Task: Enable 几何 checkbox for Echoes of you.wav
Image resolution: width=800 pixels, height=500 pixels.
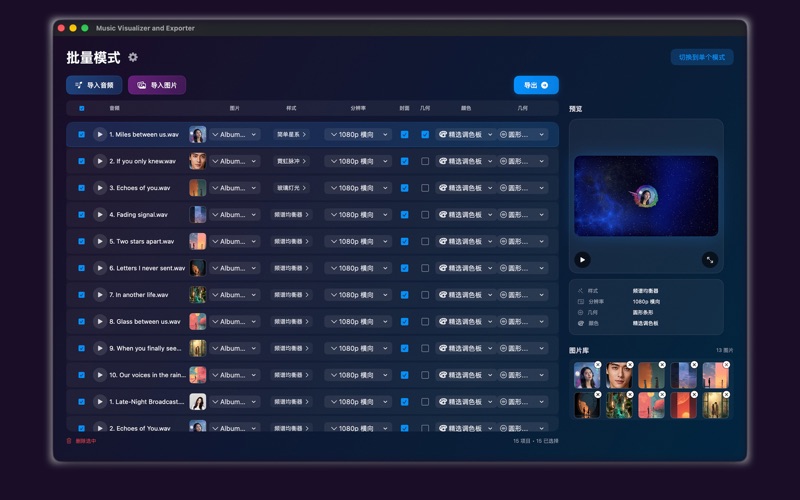Action: click(425, 188)
